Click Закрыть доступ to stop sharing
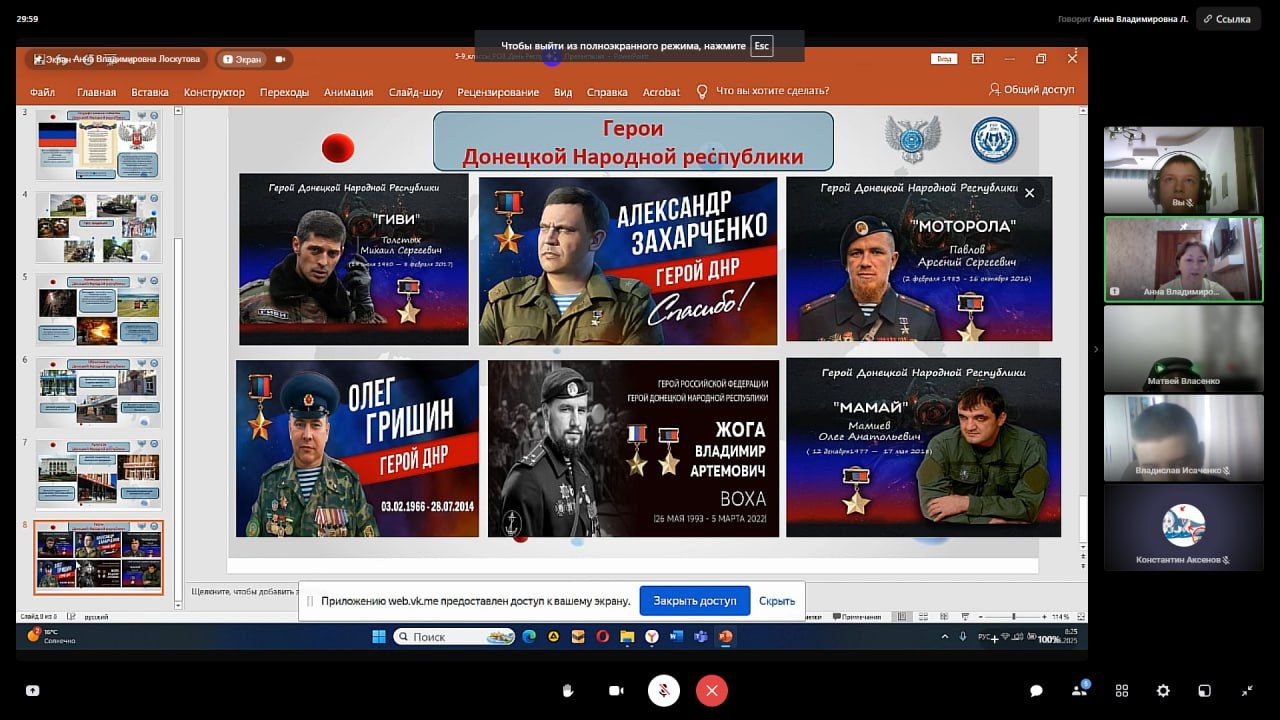Viewport: 1280px width, 720px height. 694,601
